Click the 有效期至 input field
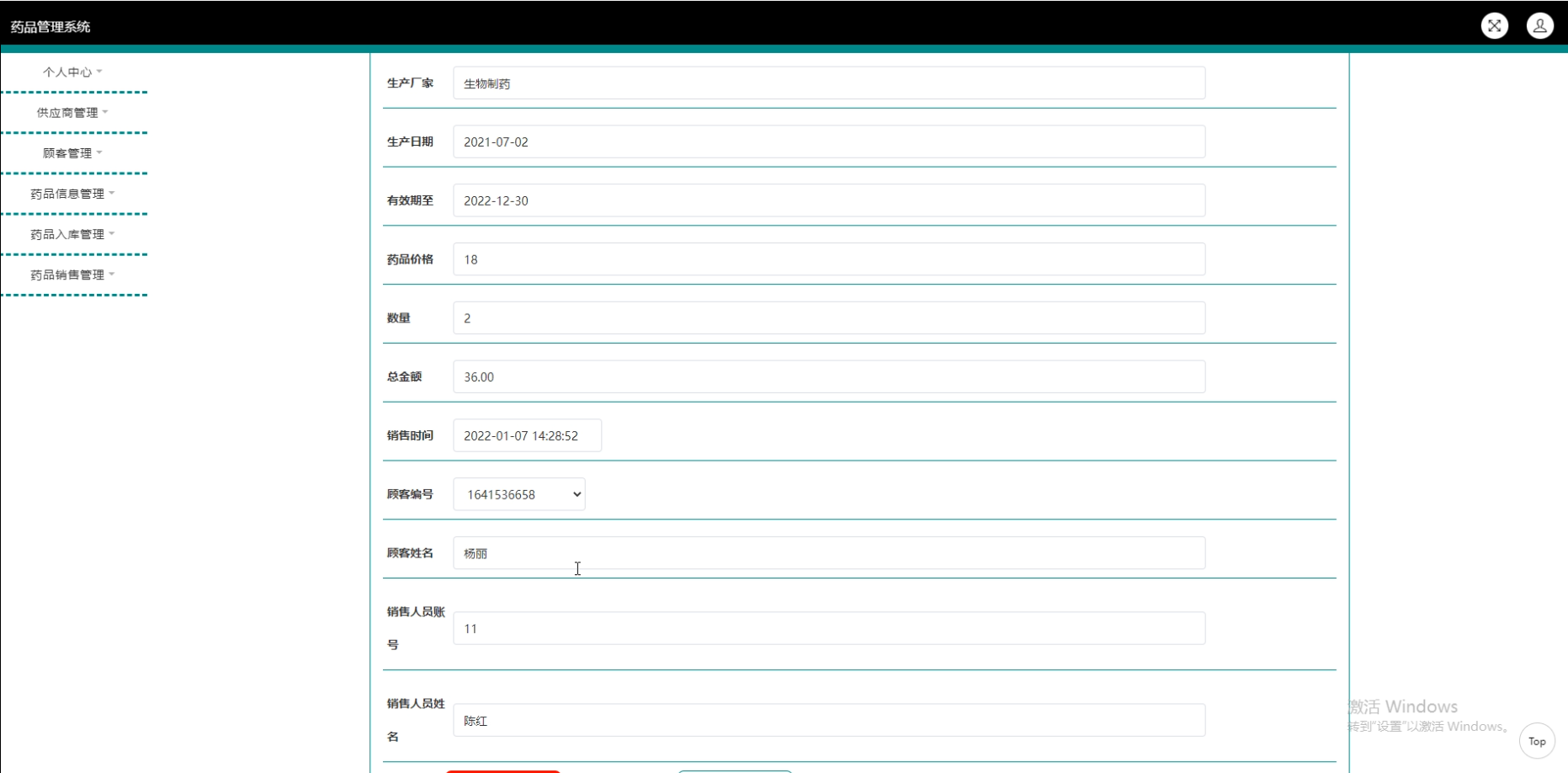 tap(829, 200)
